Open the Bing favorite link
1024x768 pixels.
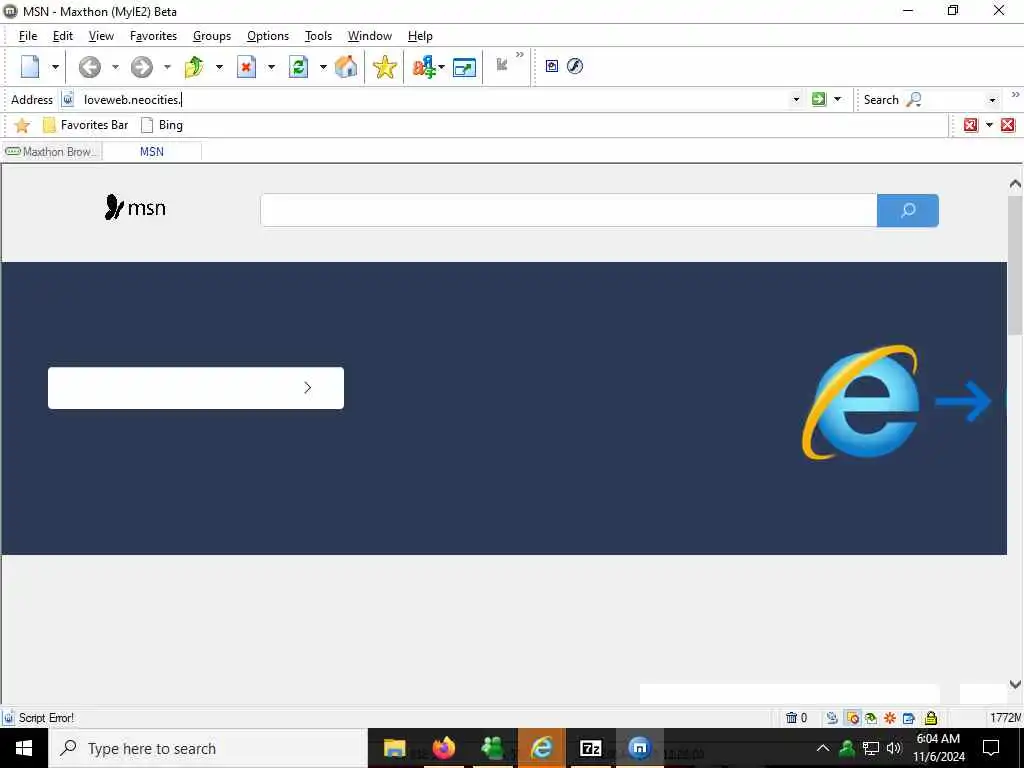coord(162,125)
